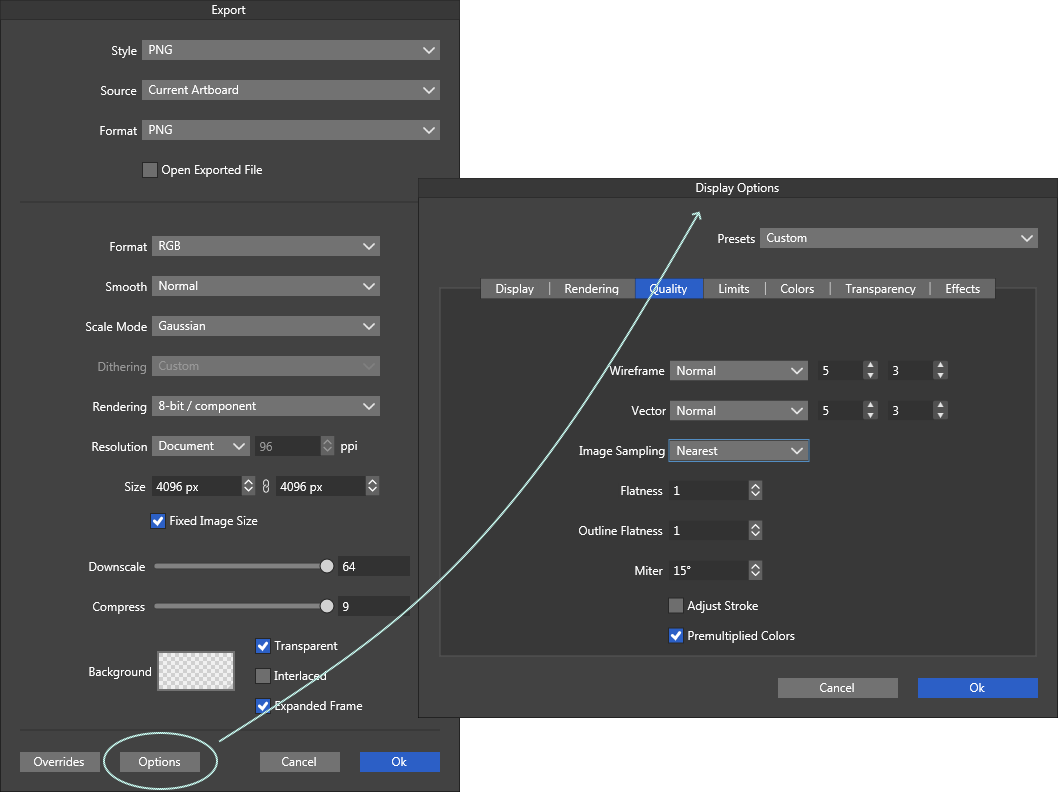Toggle the Transparent checkbox
This screenshot has width=1058, height=792.
point(263,646)
